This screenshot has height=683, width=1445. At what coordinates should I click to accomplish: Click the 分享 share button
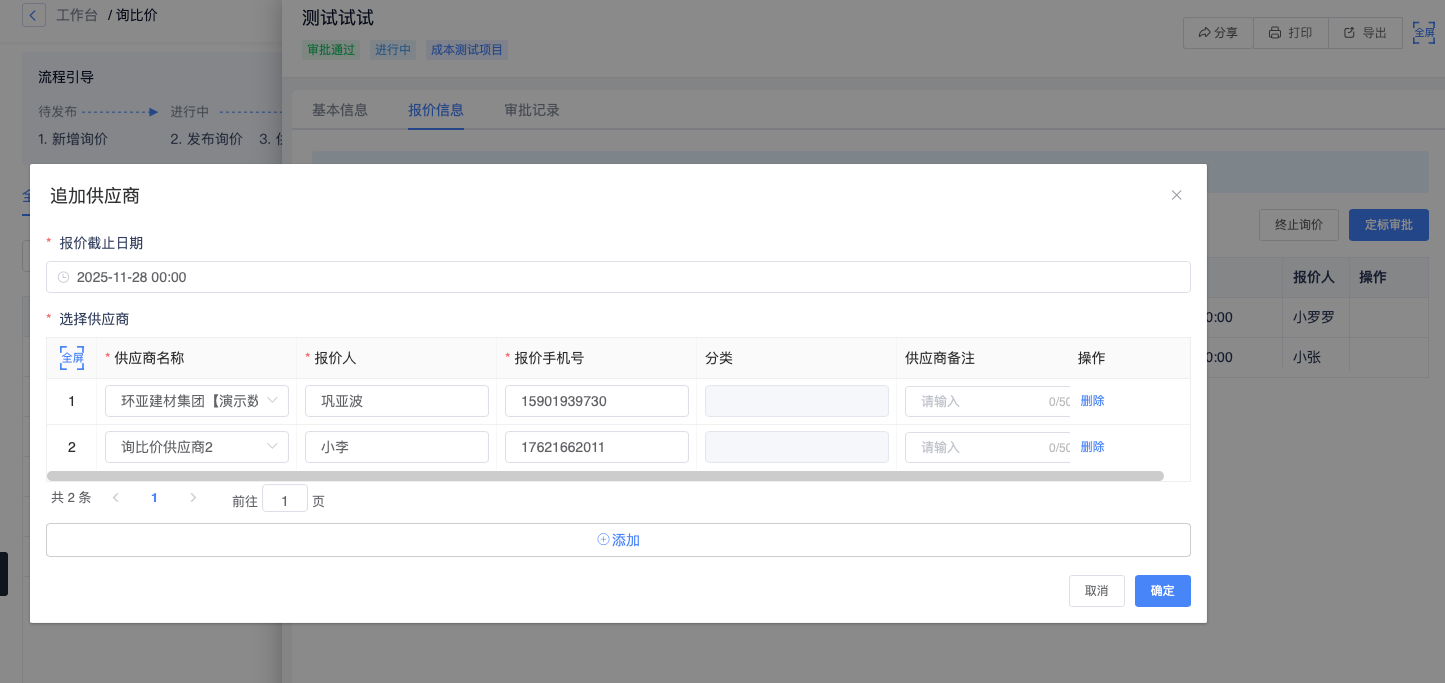(1218, 33)
